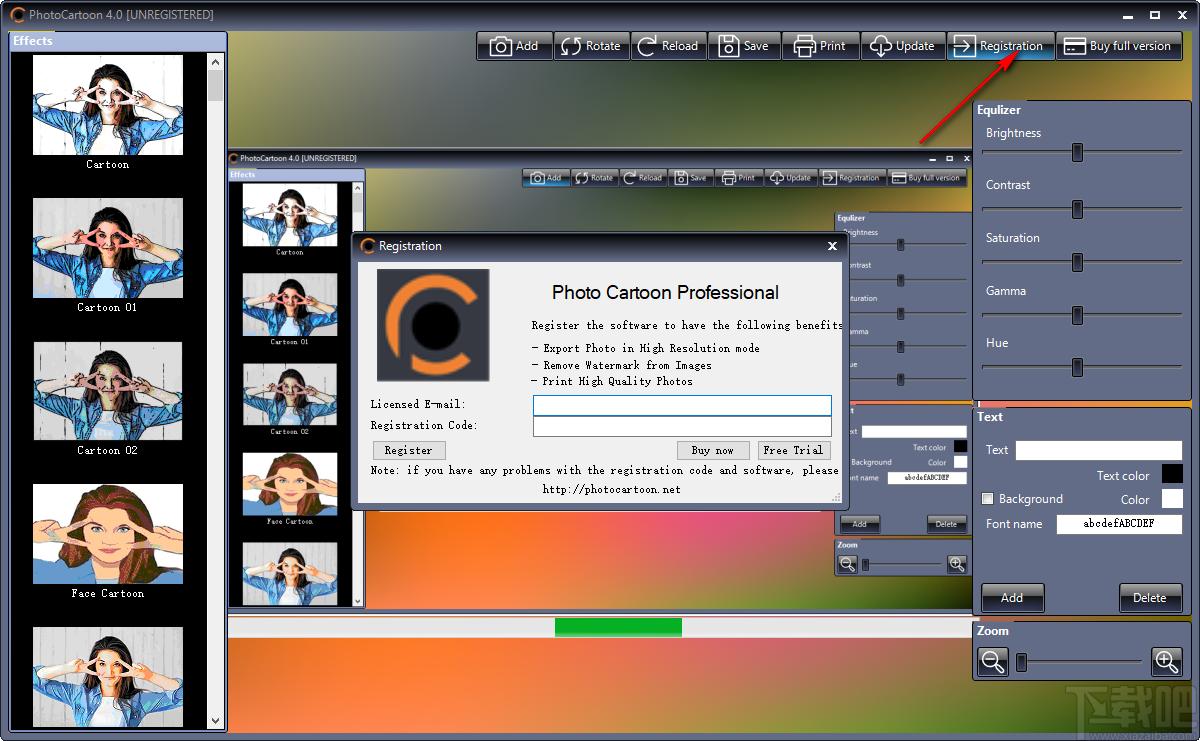Select the Cartoon effect thumbnail

pyautogui.click(x=108, y=105)
